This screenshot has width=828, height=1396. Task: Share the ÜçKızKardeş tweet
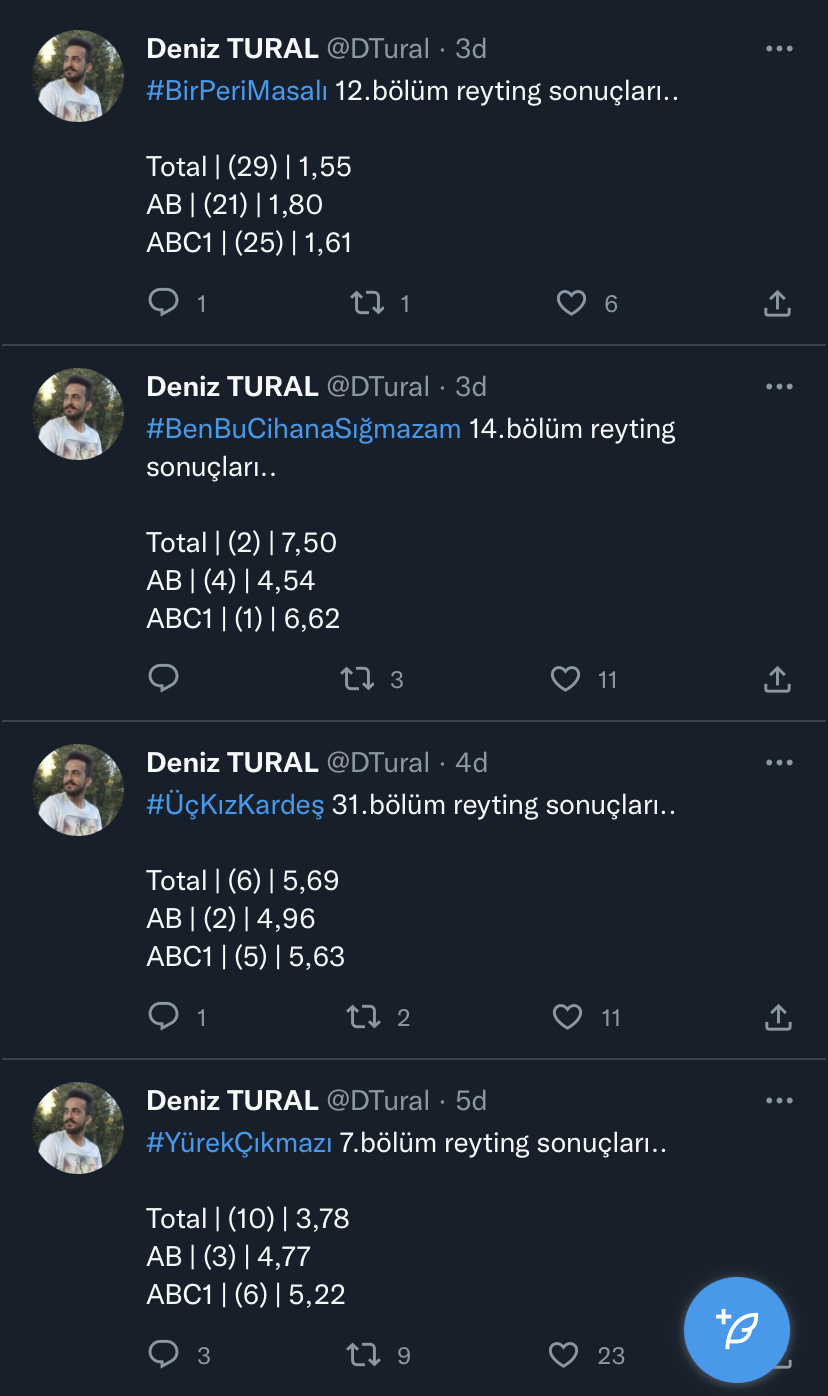tap(777, 1018)
